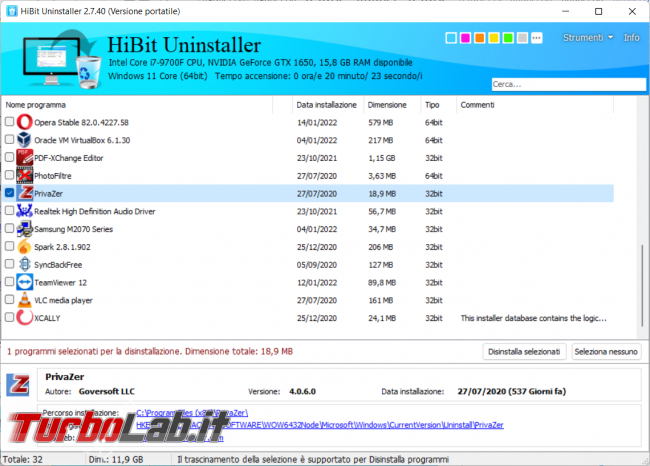The width and height of the screenshot is (650, 466).
Task: Click Disinstalla selezionati button
Action: pos(524,352)
